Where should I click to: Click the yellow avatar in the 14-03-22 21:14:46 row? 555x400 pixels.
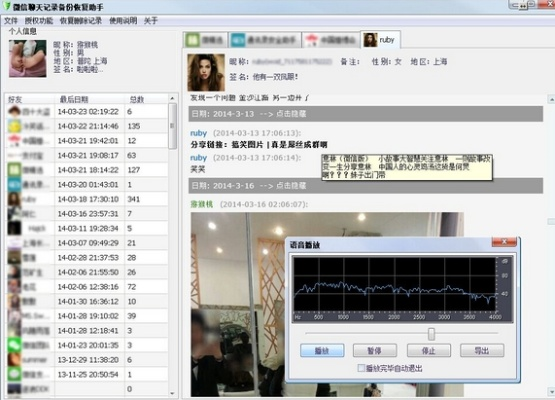(14, 126)
